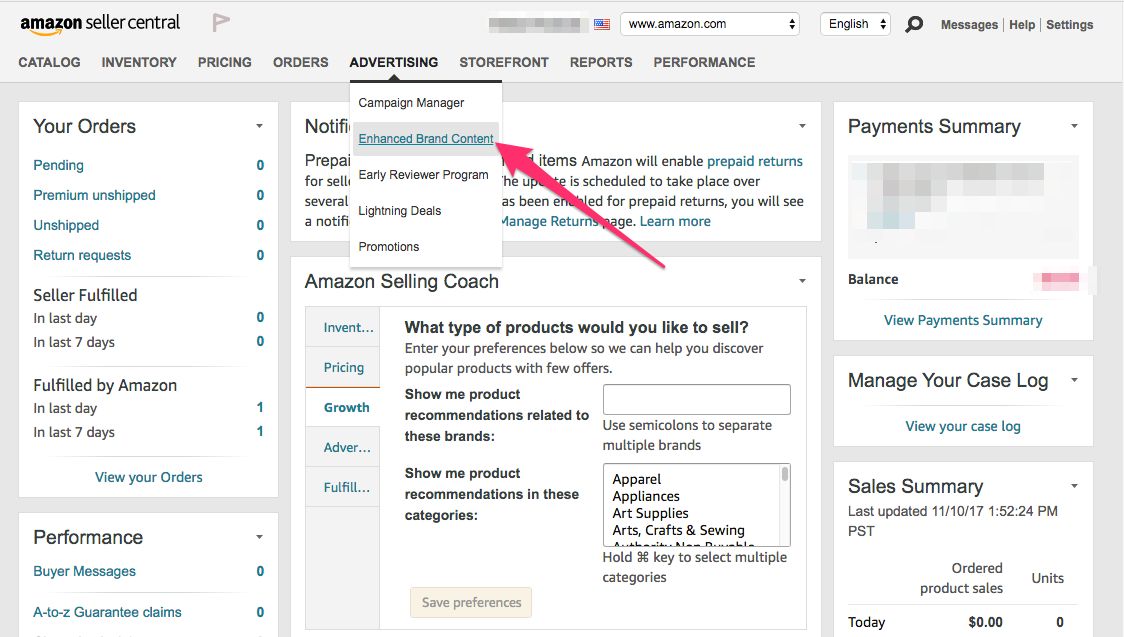This screenshot has height=637, width=1124.
Task: Collapse the Payments Summary panel arrow
Action: point(1074,126)
